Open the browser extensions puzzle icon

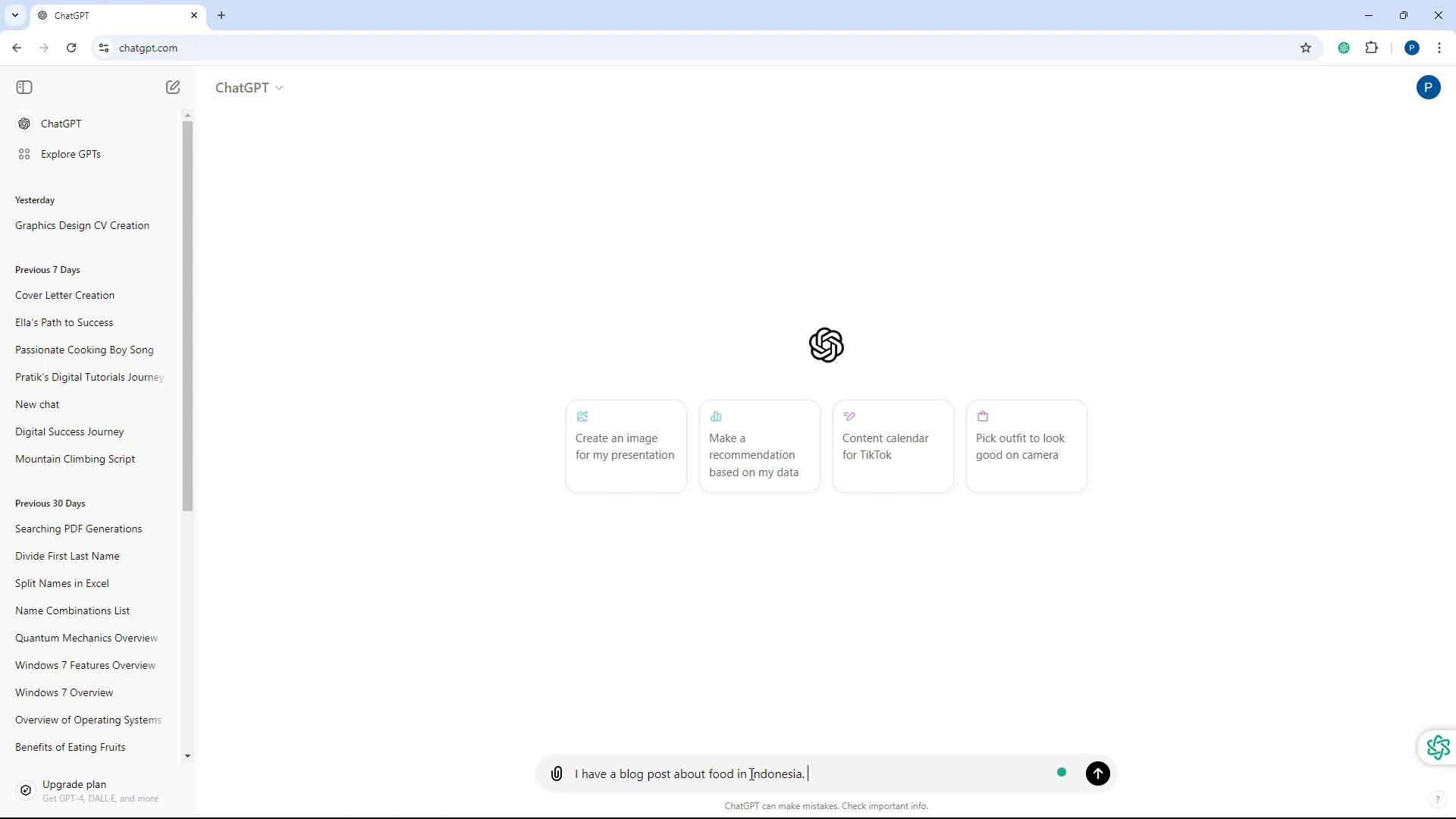click(x=1371, y=48)
